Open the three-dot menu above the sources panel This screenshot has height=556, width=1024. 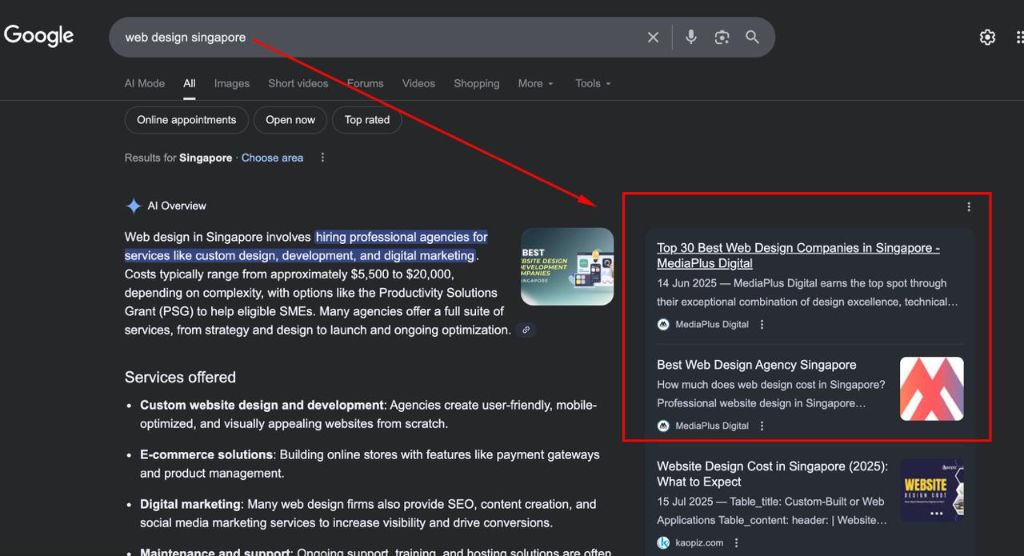tap(968, 207)
